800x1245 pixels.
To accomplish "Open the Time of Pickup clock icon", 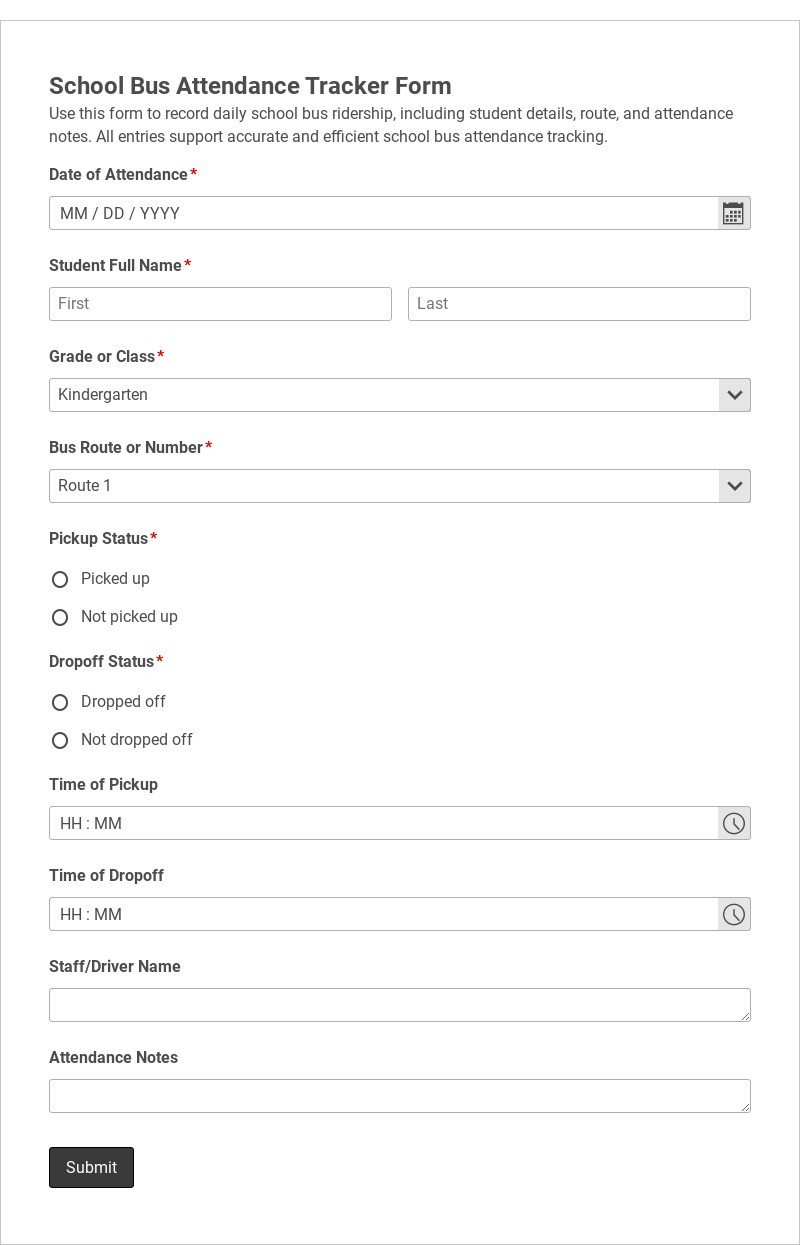I will pyautogui.click(x=734, y=823).
